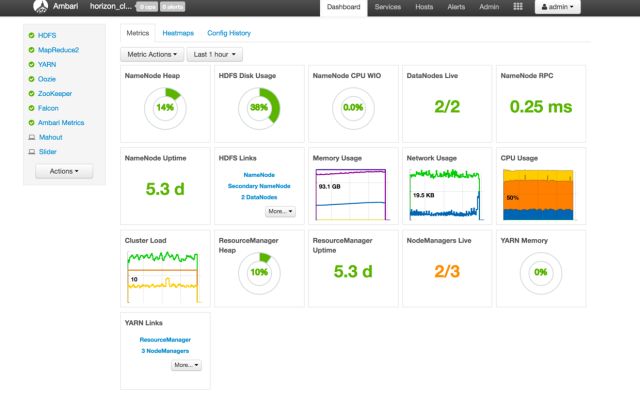Open the Cluster Load graph

pyautogui.click(x=163, y=277)
